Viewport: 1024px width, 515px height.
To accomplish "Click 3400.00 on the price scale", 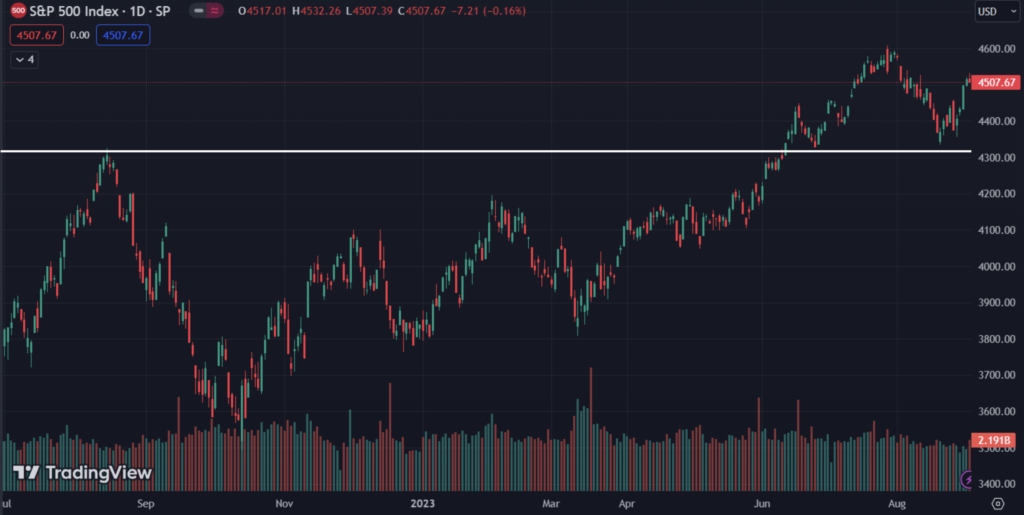I will pos(997,484).
